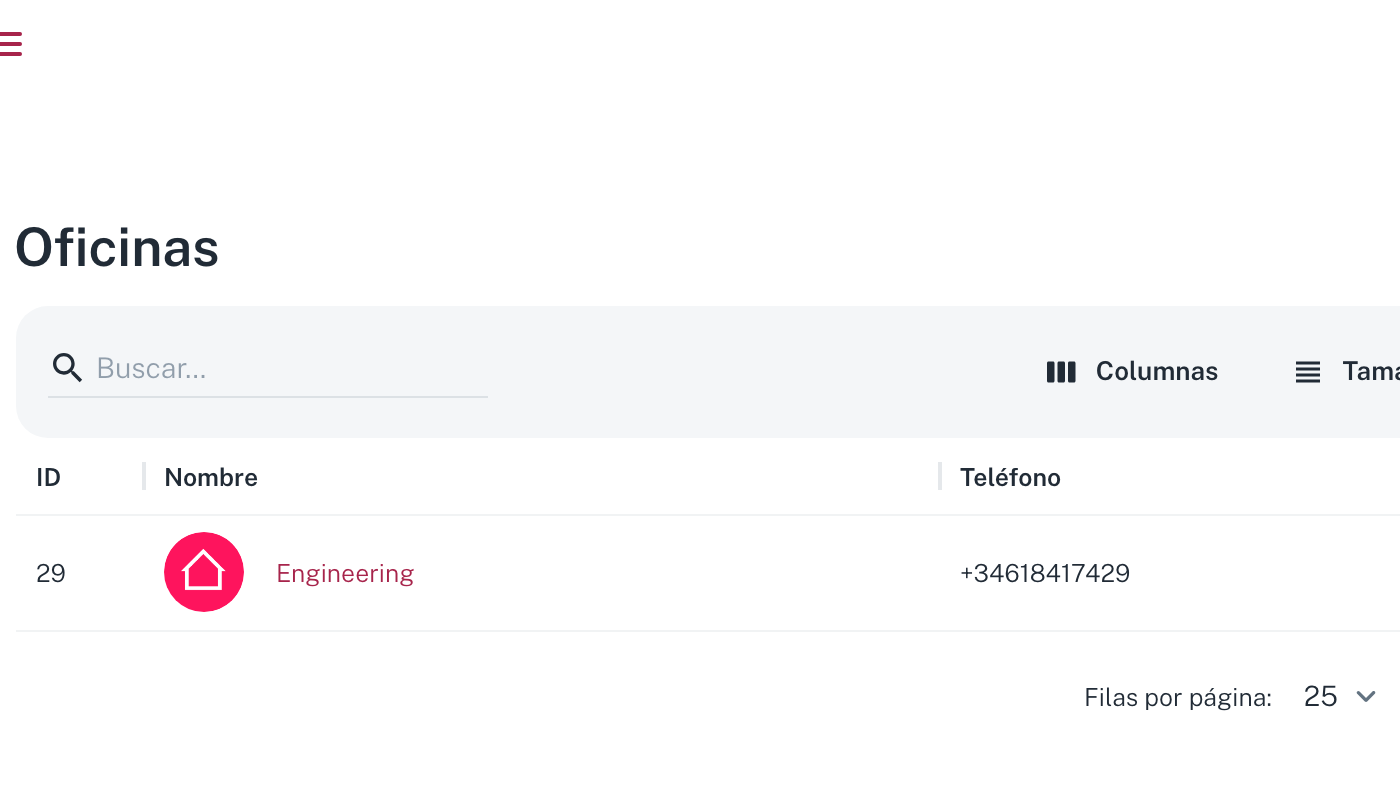Open the Engineering office link
The width and height of the screenshot is (1400, 800).
coord(345,573)
